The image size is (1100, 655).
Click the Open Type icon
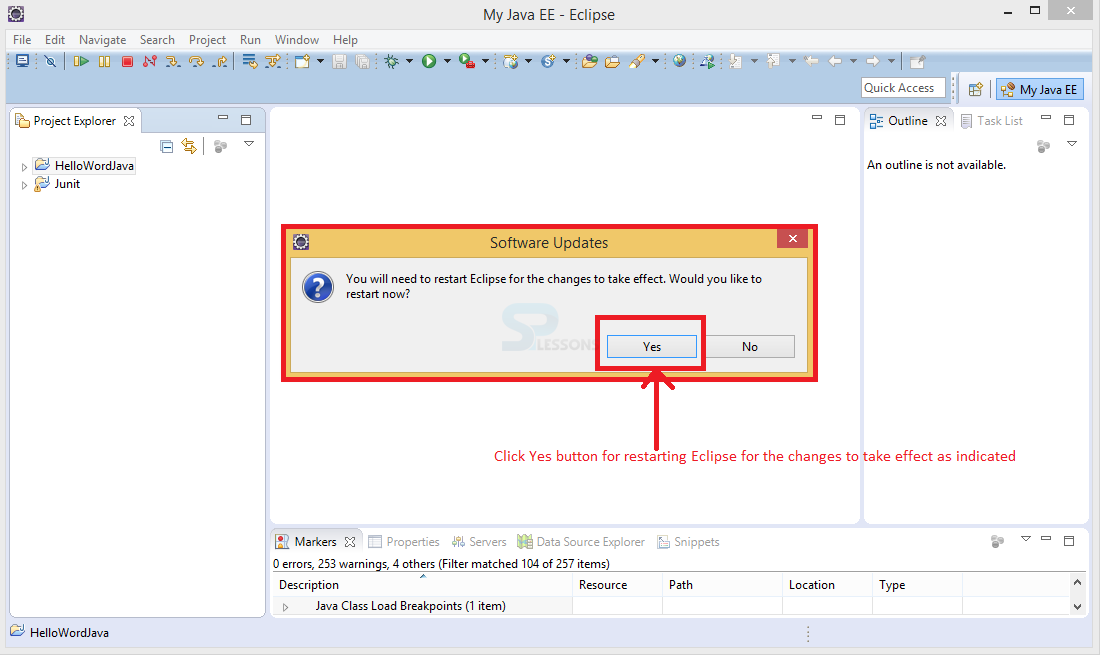coord(590,62)
